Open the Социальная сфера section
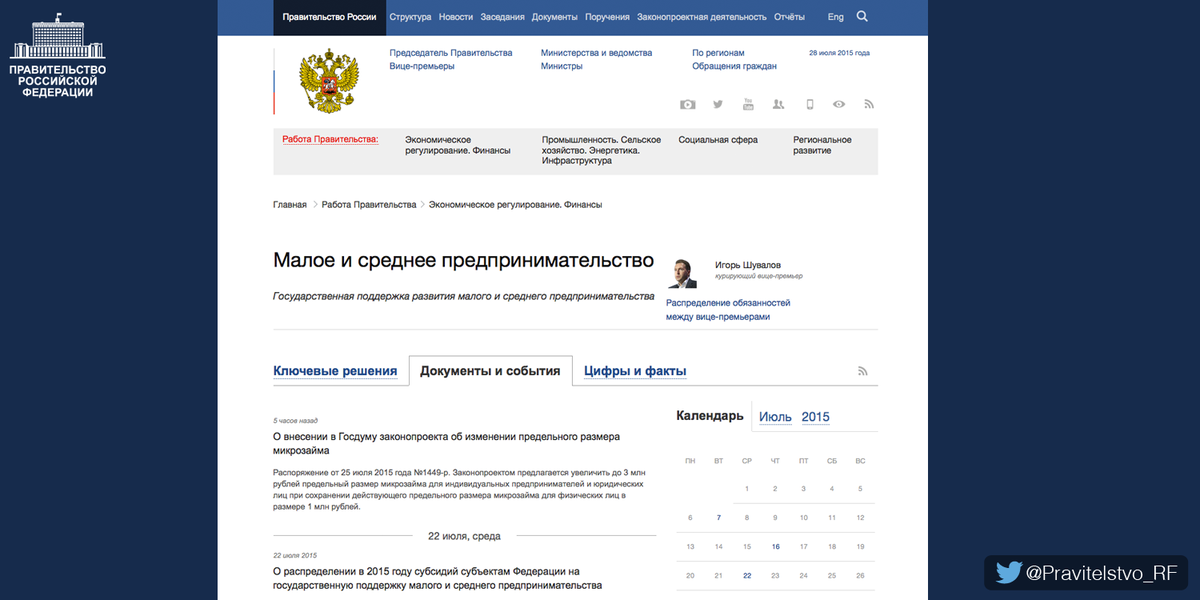The image size is (1200, 600). (718, 140)
